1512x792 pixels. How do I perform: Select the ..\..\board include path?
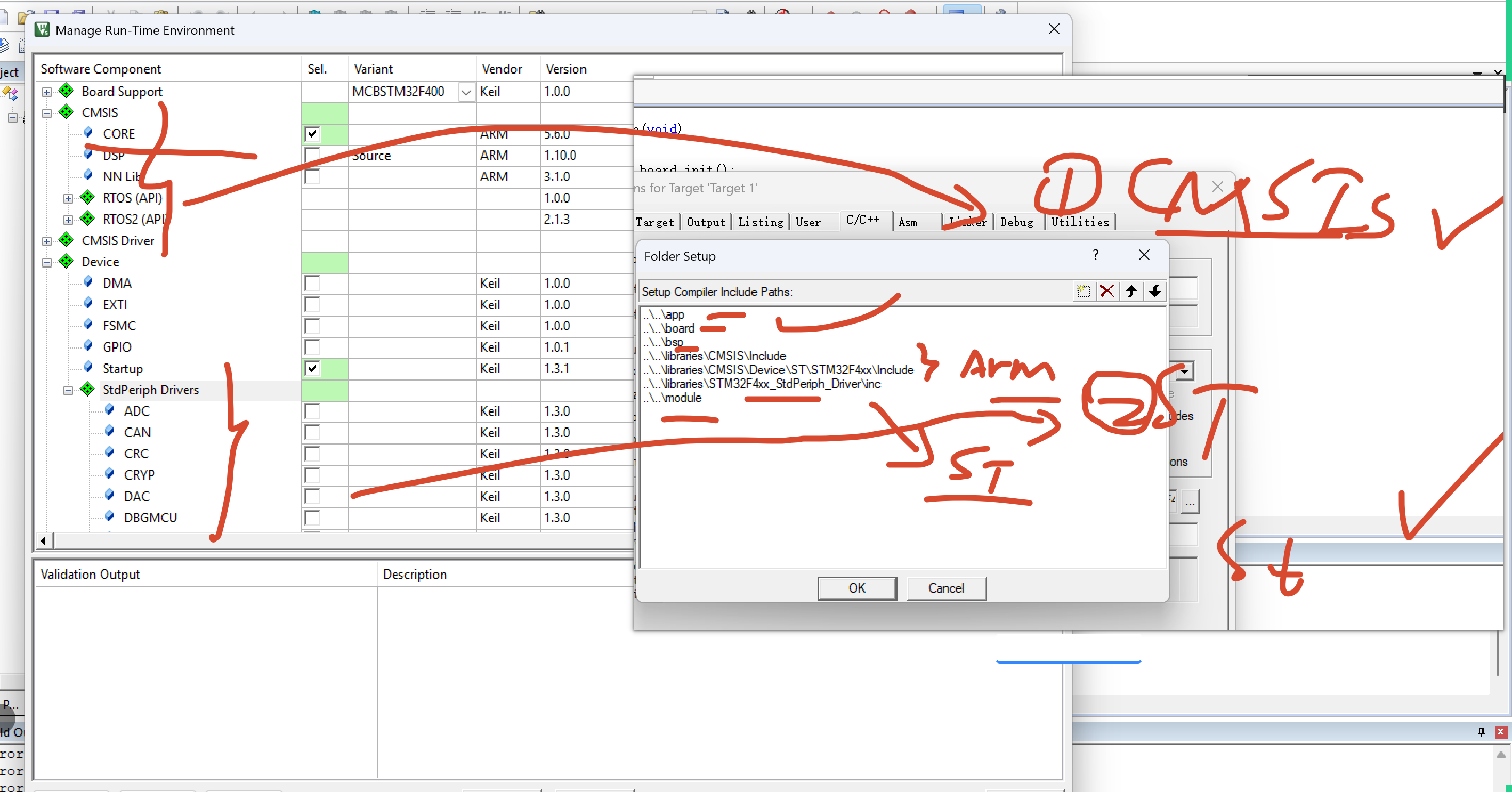[x=668, y=328]
